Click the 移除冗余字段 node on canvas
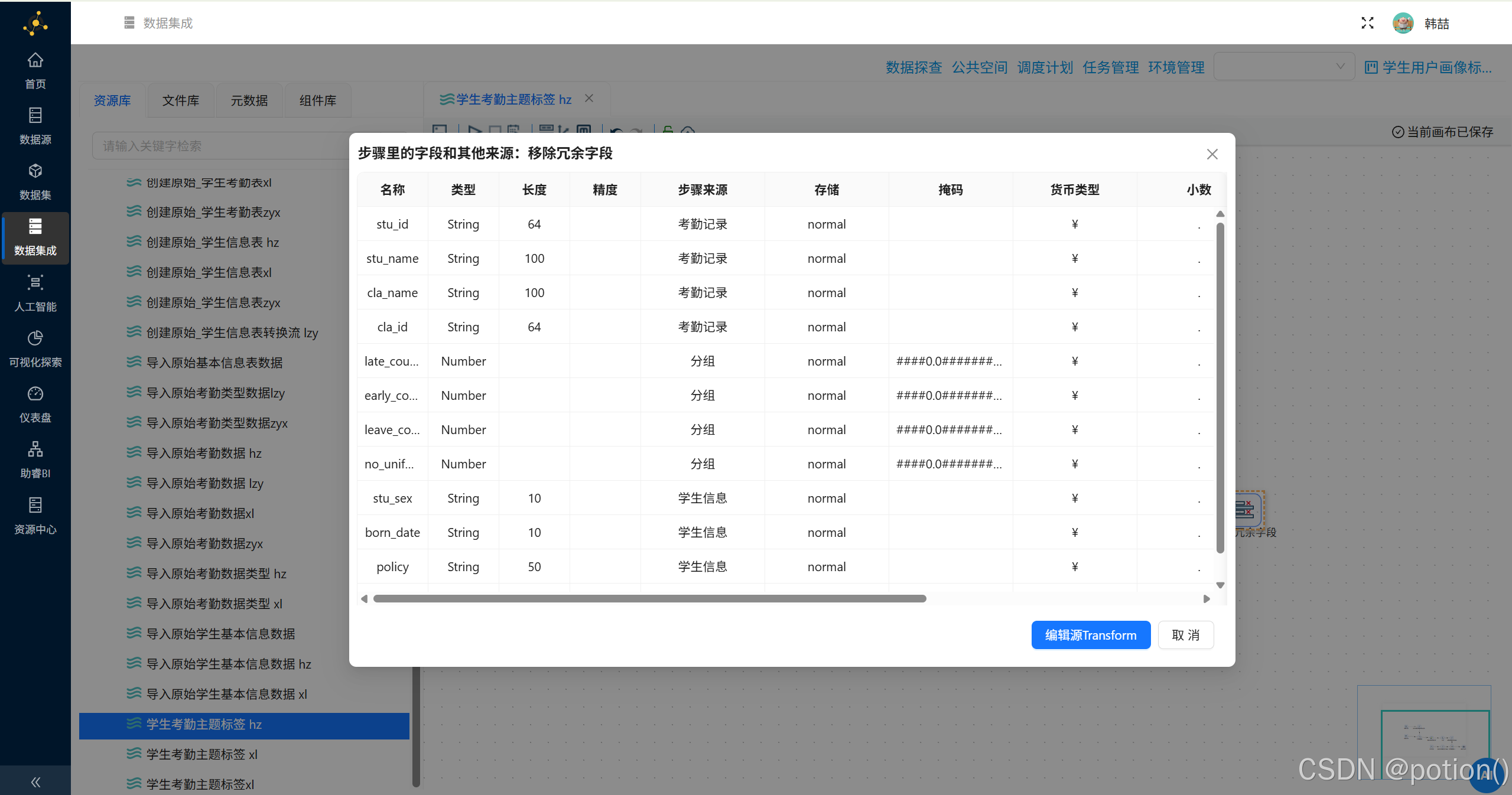Image resolution: width=1512 pixels, height=795 pixels. coord(1248,510)
